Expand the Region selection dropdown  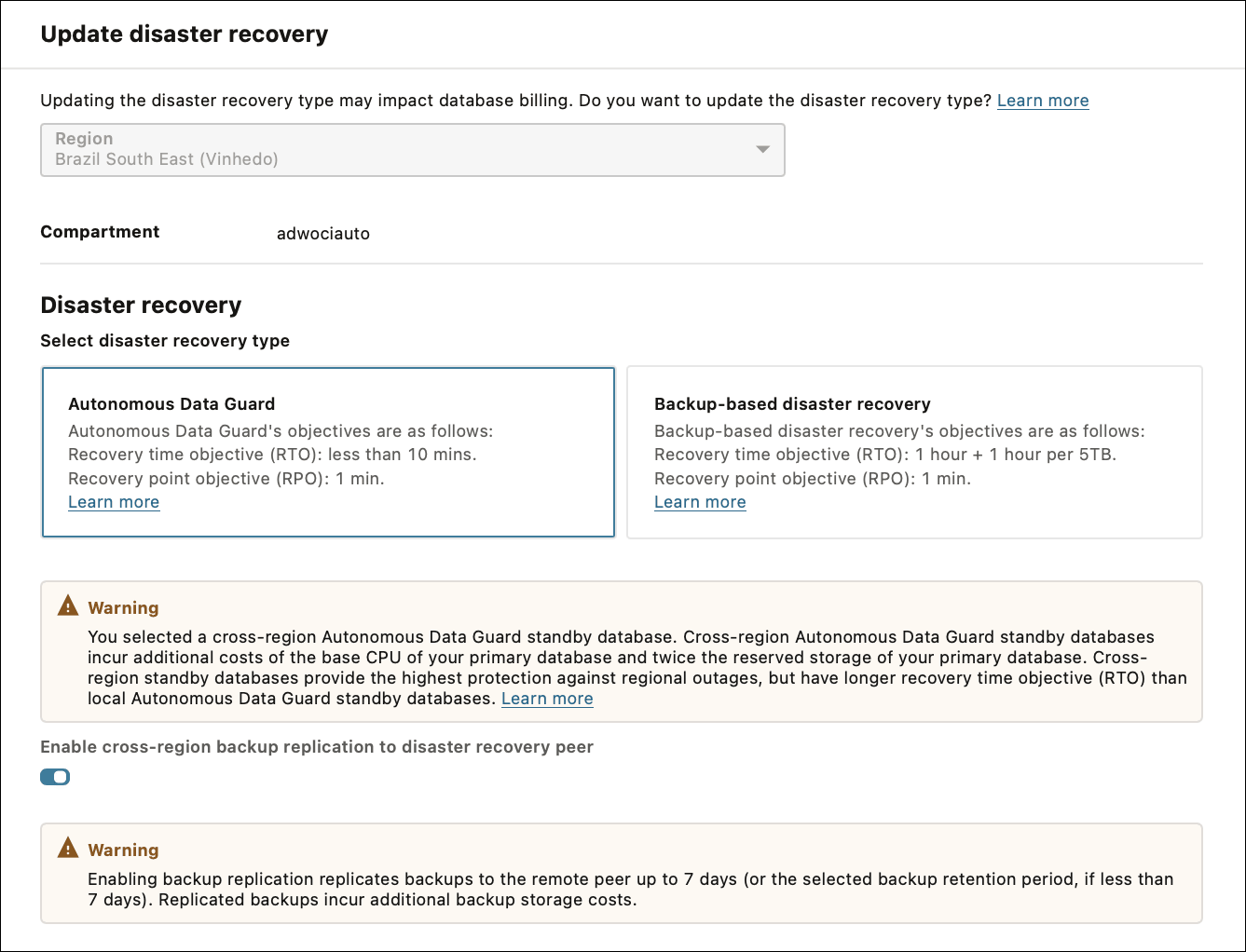click(412, 149)
